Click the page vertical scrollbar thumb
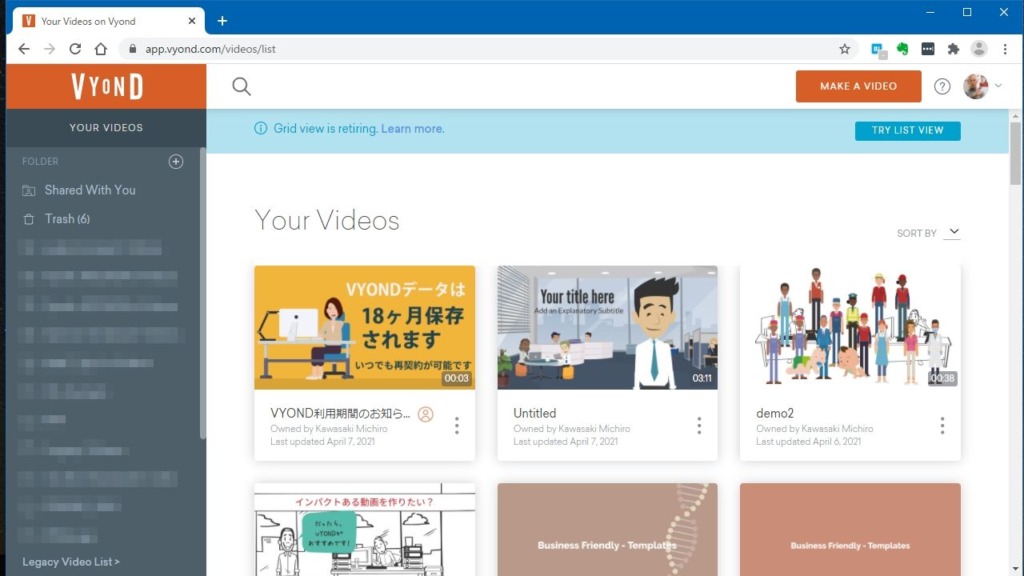 click(x=1015, y=153)
